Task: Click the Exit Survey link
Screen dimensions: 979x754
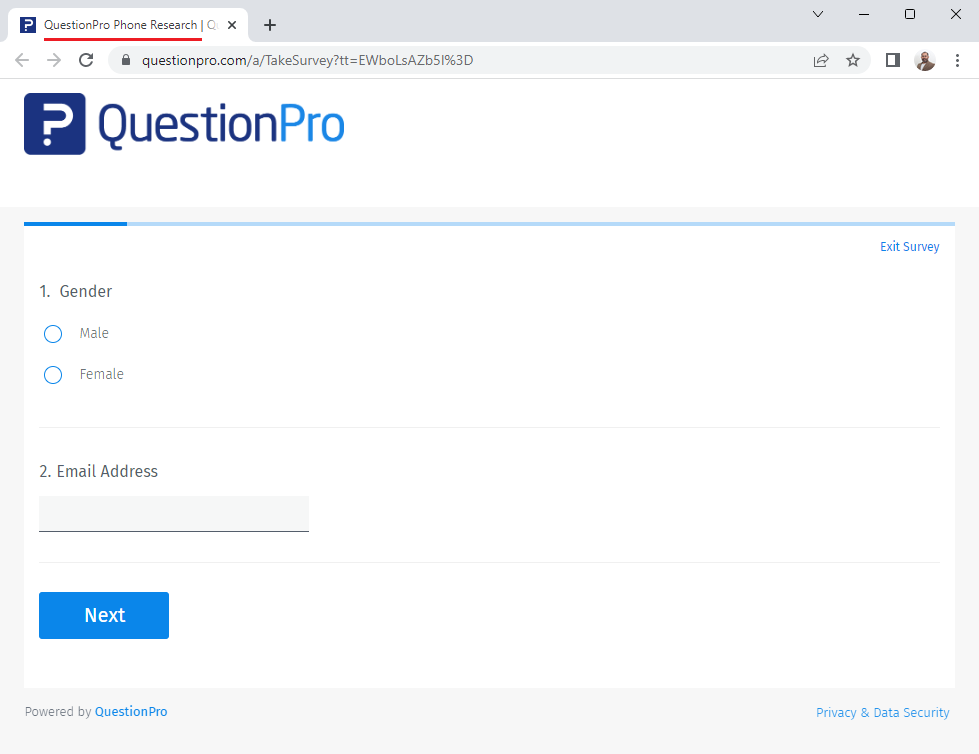Action: pos(909,246)
